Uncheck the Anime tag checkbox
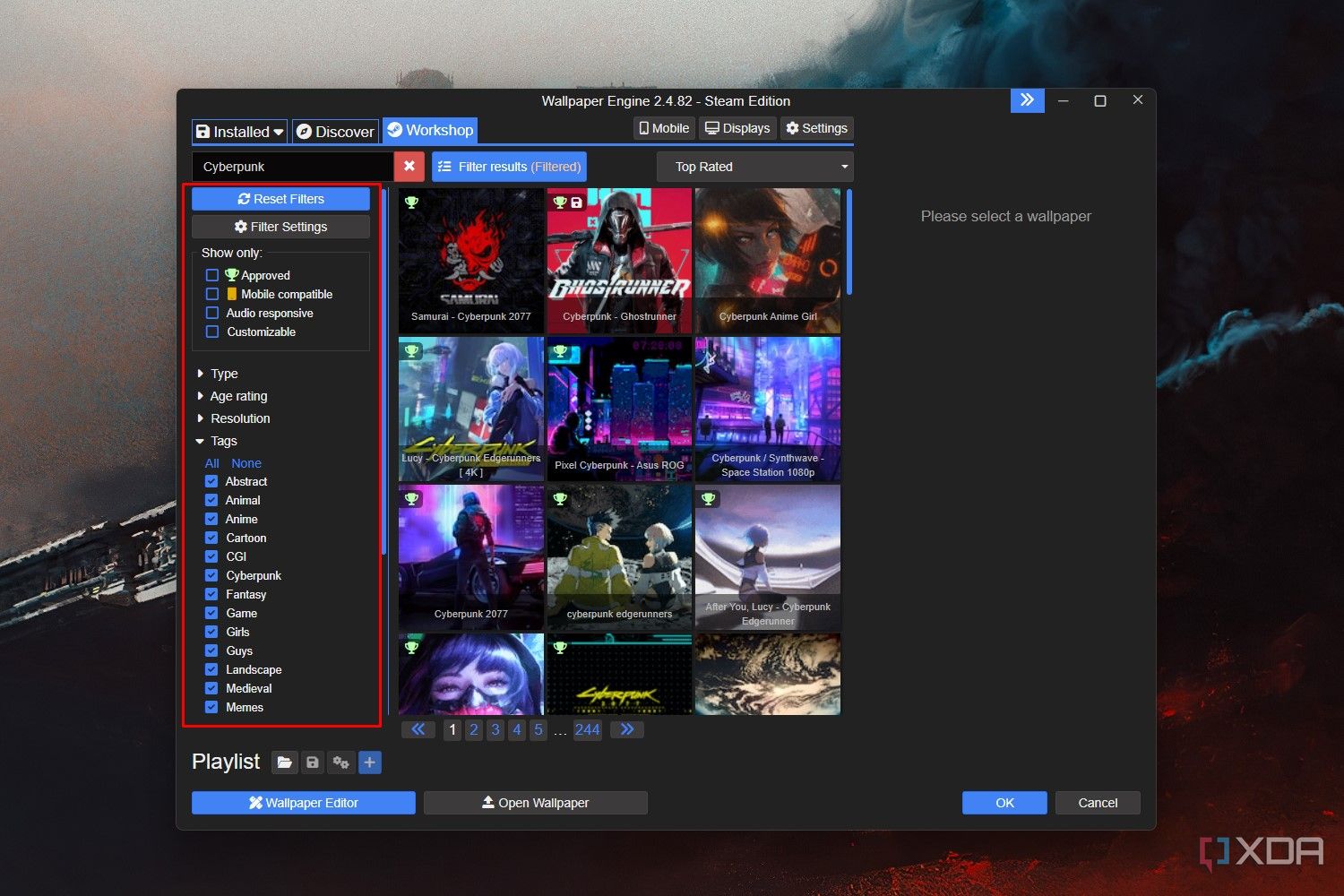Image resolution: width=1344 pixels, height=896 pixels. tap(211, 519)
